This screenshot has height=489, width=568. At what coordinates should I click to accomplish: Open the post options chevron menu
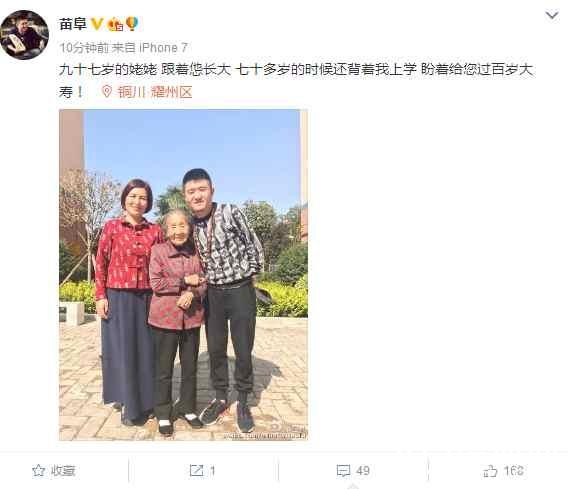[552, 16]
